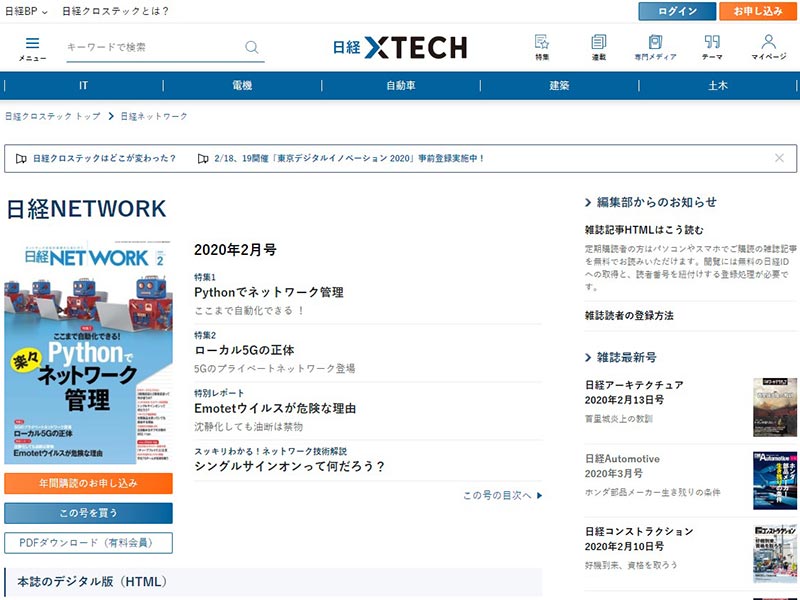Image resolution: width=800 pixels, height=600 pixels.
Task: Open the 連載 icon in header
Action: pos(598,47)
